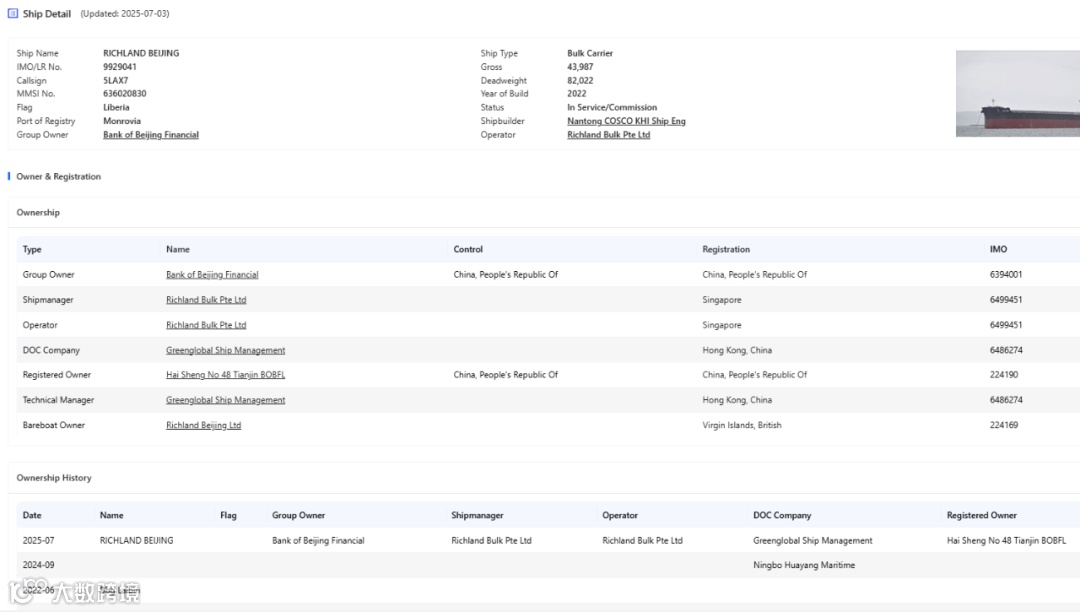The width and height of the screenshot is (1080, 612).
Task: Select IMO value 224169
Action: click(1004, 425)
